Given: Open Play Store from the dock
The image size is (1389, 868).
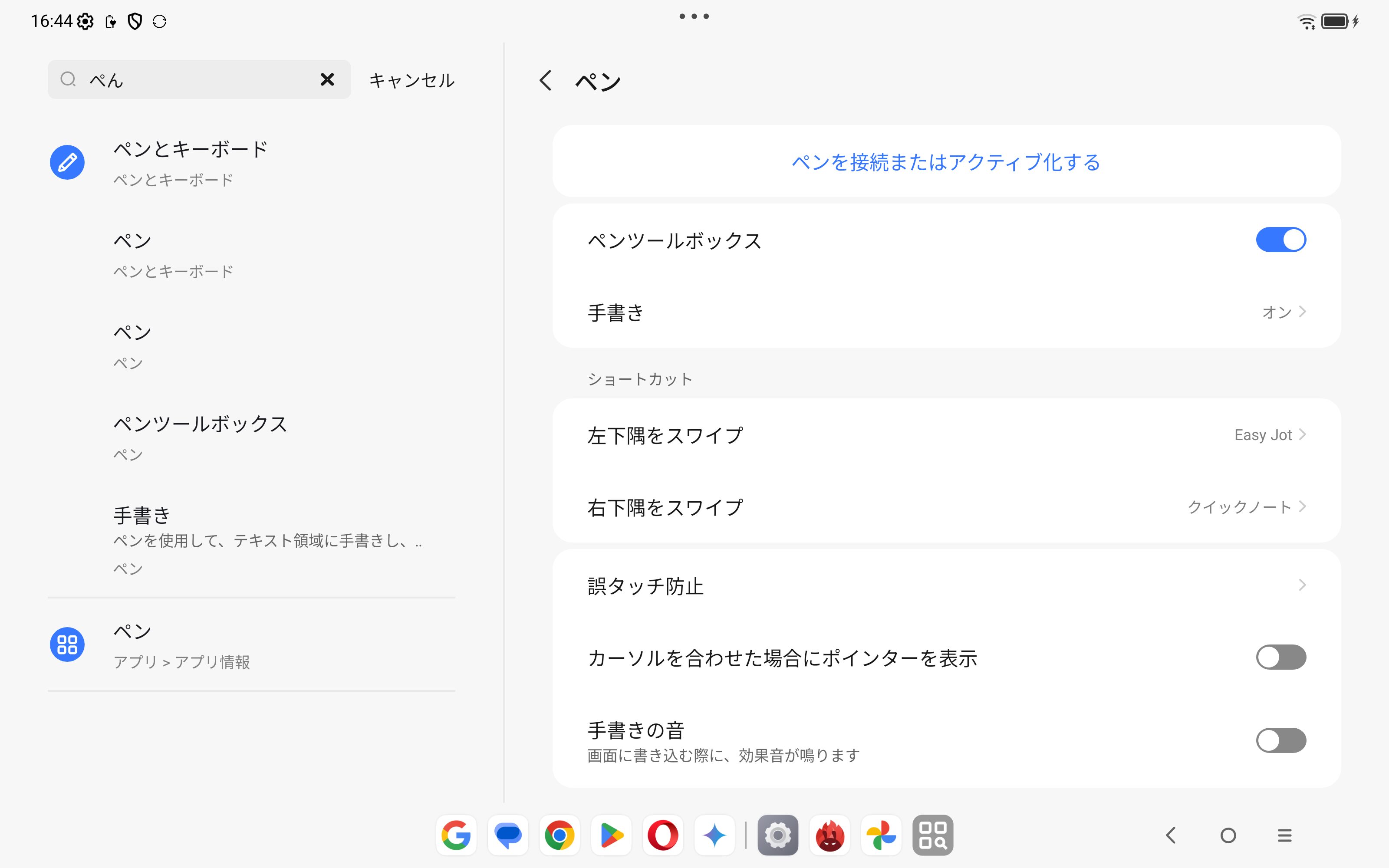Looking at the screenshot, I should (611, 835).
